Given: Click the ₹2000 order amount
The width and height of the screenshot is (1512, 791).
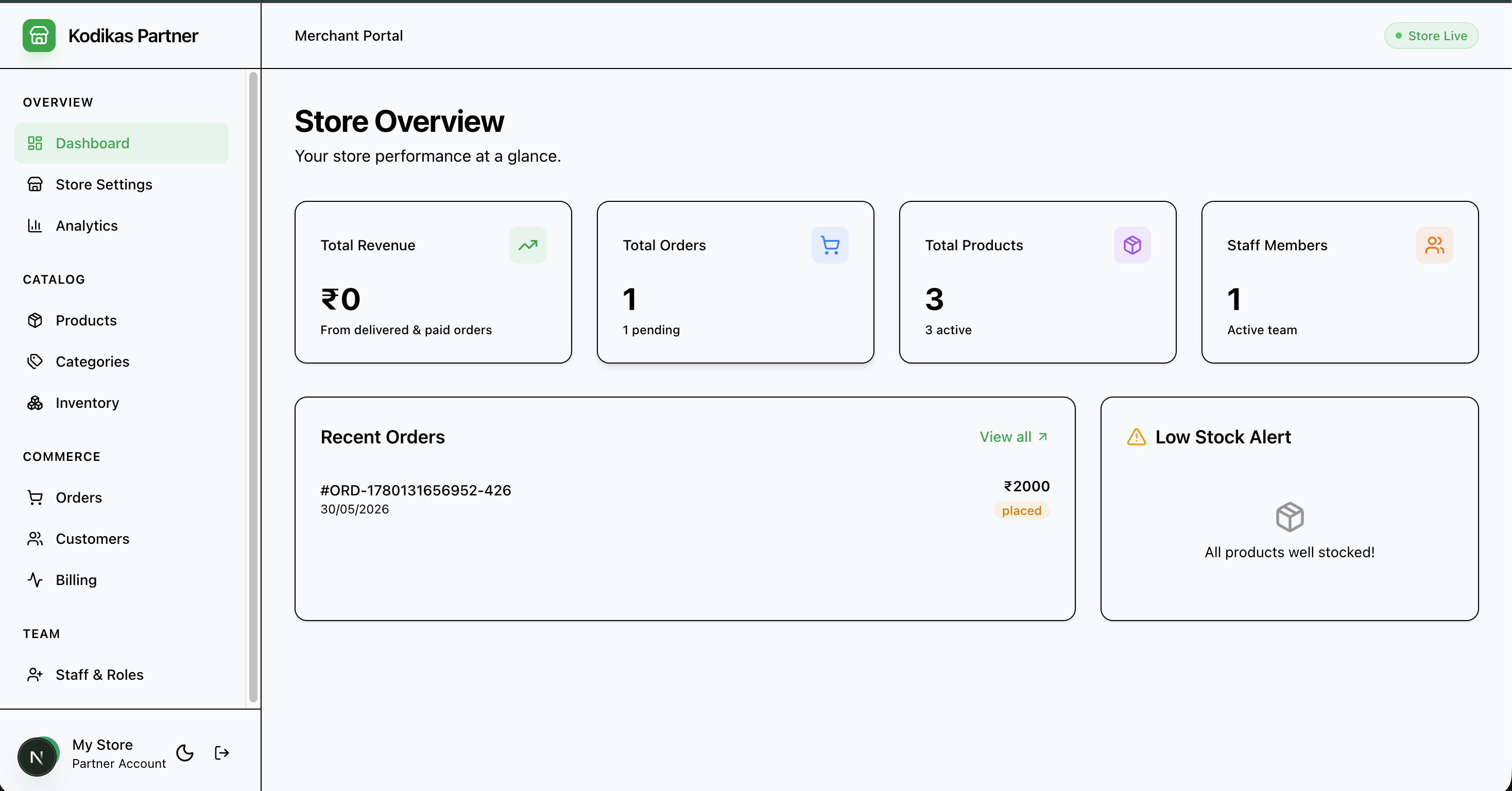Looking at the screenshot, I should click(1026, 487).
